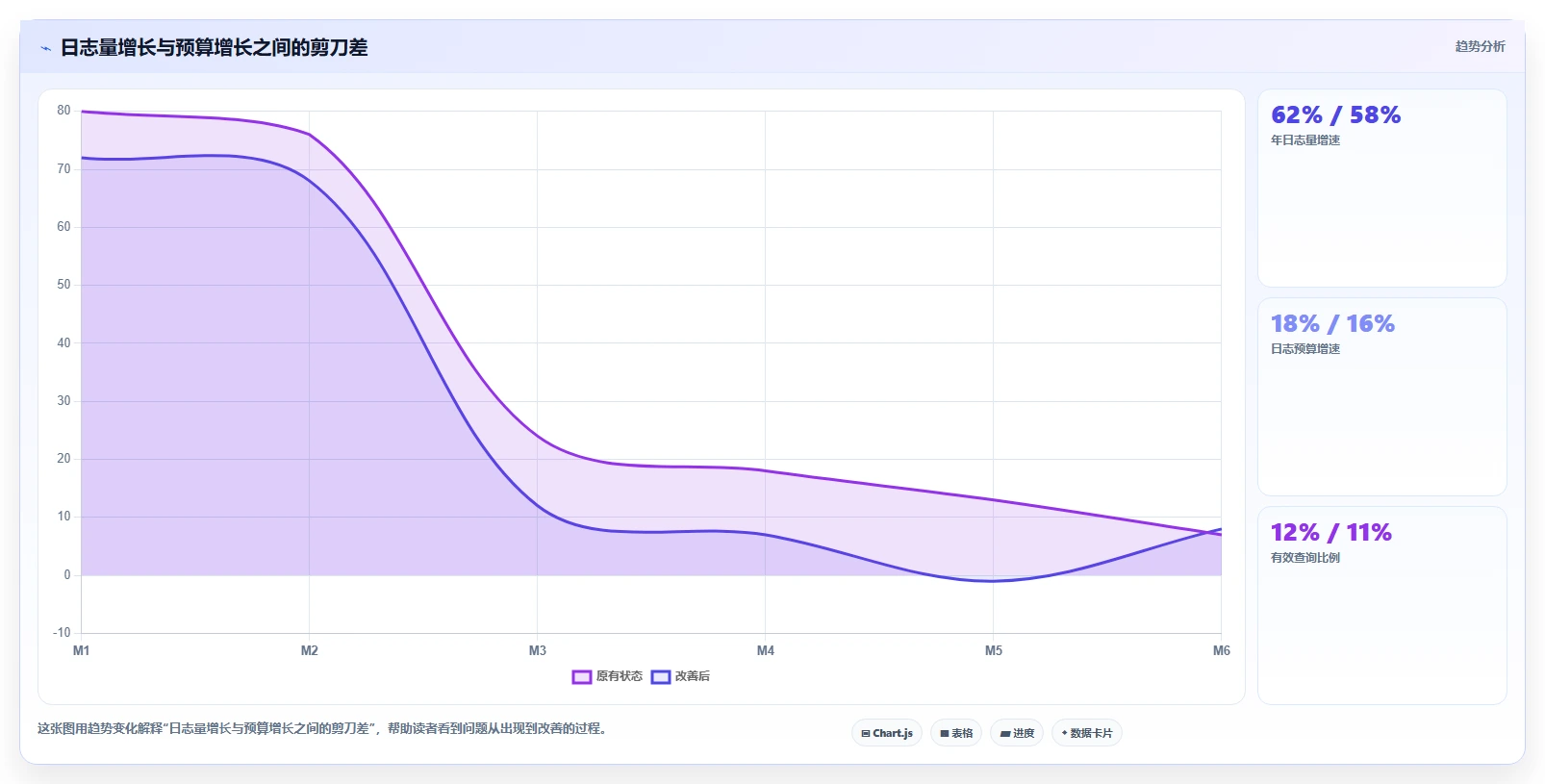
Task: Toggle the 原有状态 legend series
Action: coord(607,676)
